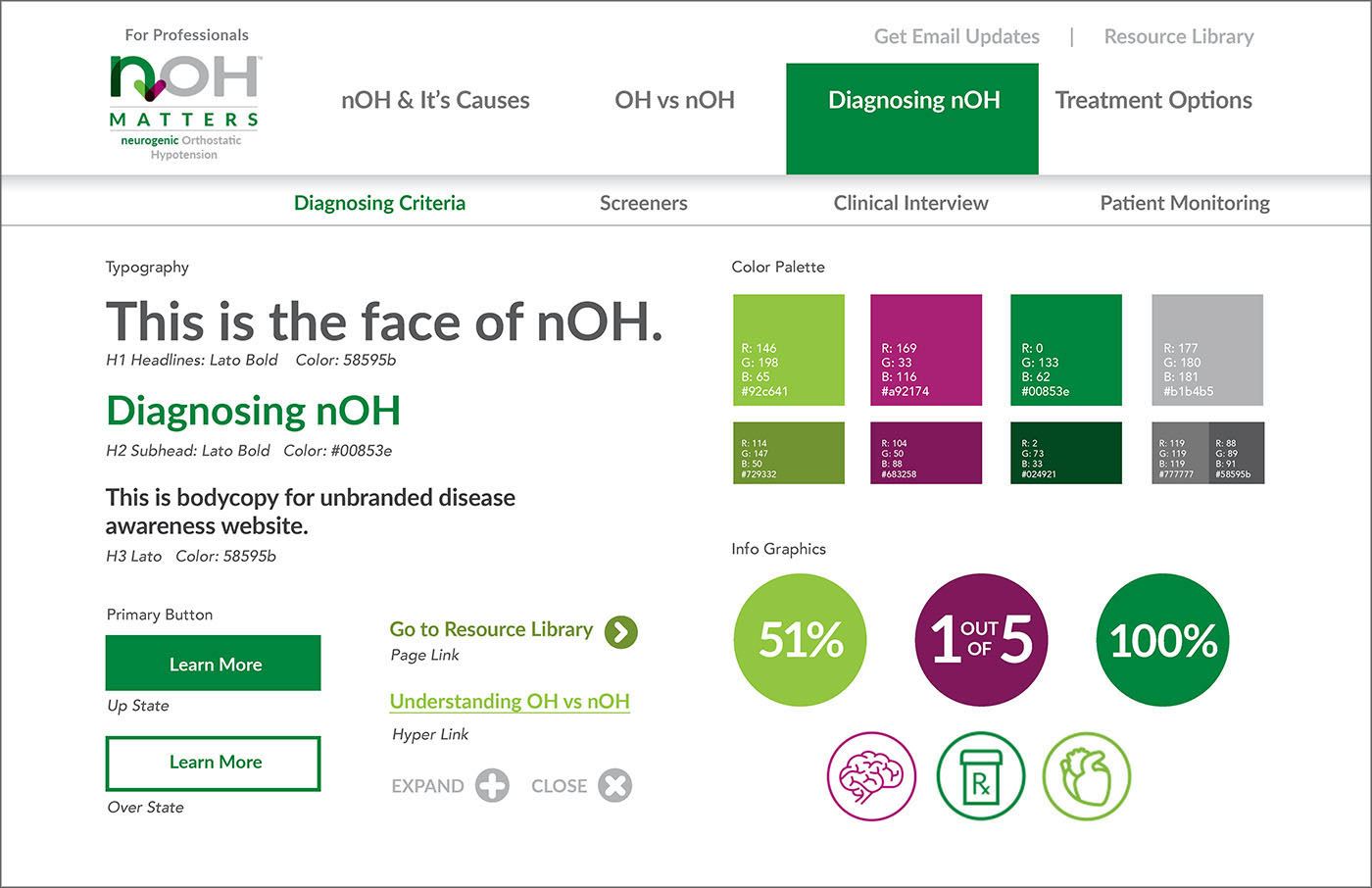Switch to the Diagnosing Criteria sub-tab

pyautogui.click(x=379, y=203)
